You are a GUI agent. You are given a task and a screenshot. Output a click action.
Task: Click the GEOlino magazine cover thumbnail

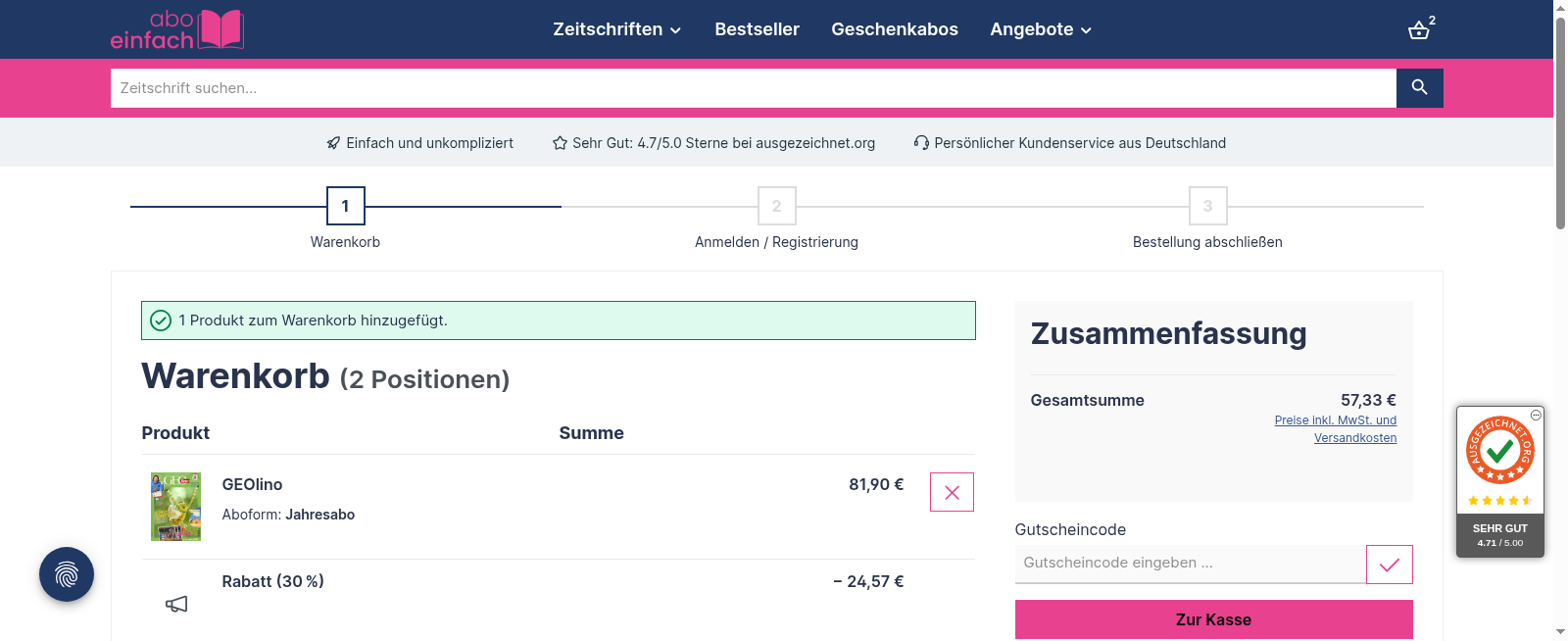pos(175,507)
